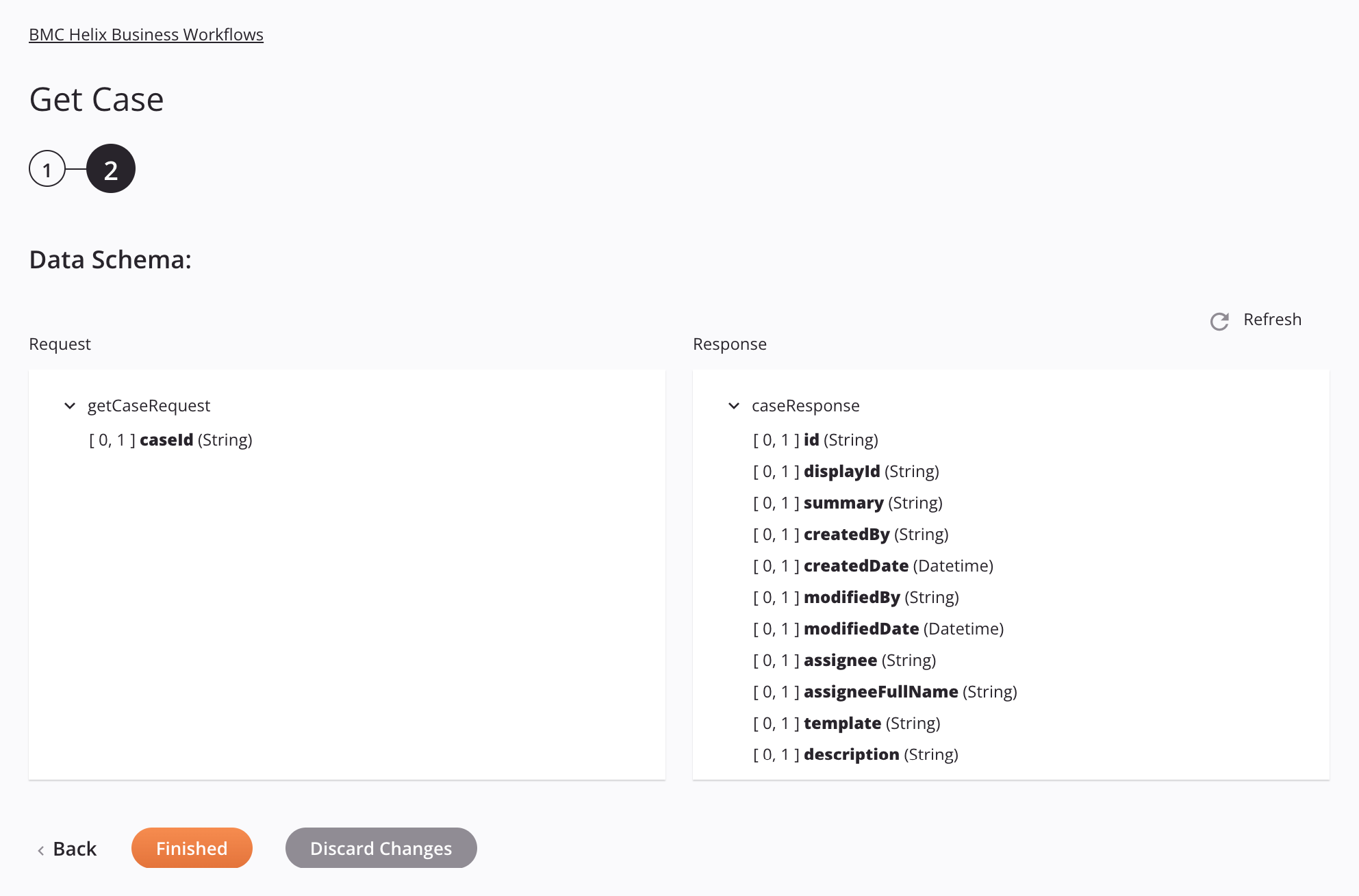Open the BMC Helix Business Workflows menu link
This screenshot has width=1359, height=896.
coord(146,33)
